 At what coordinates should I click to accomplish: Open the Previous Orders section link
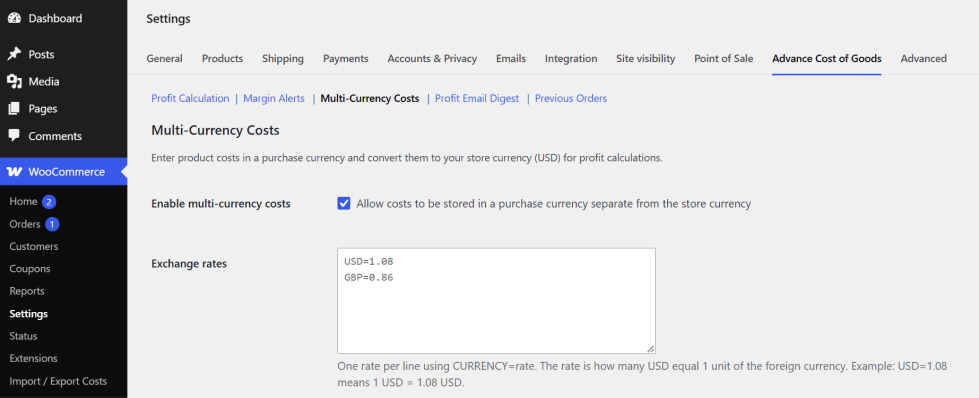[571, 99]
